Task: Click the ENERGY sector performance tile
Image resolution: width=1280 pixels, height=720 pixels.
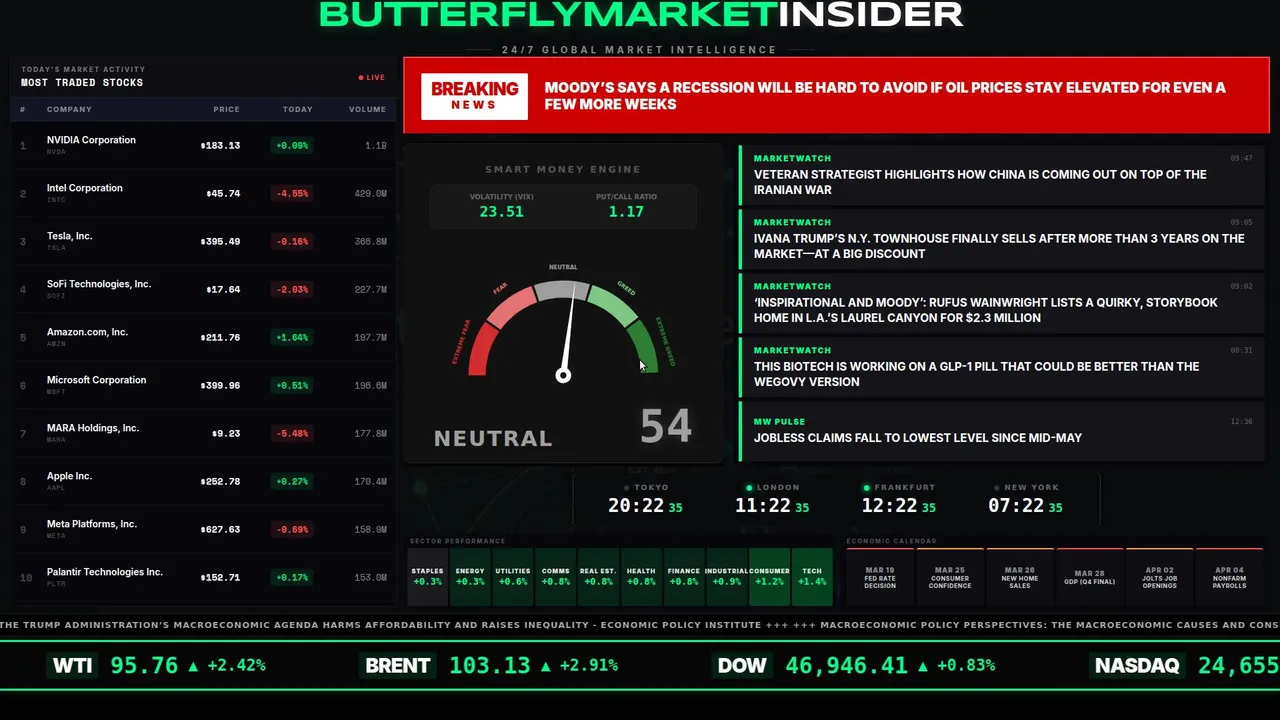Action: [470, 577]
